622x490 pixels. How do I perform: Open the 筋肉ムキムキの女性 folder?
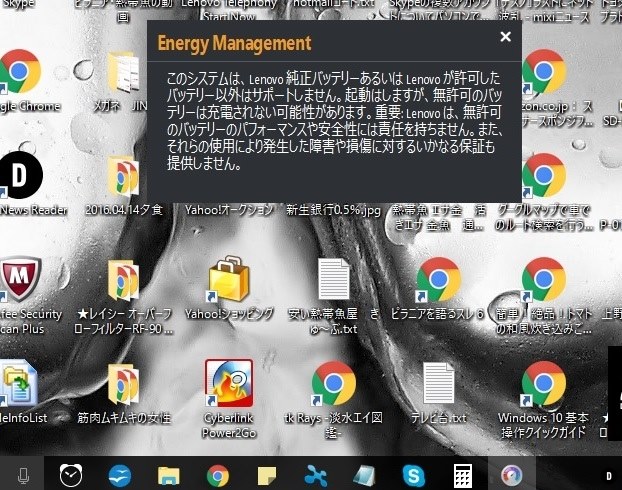tap(124, 384)
